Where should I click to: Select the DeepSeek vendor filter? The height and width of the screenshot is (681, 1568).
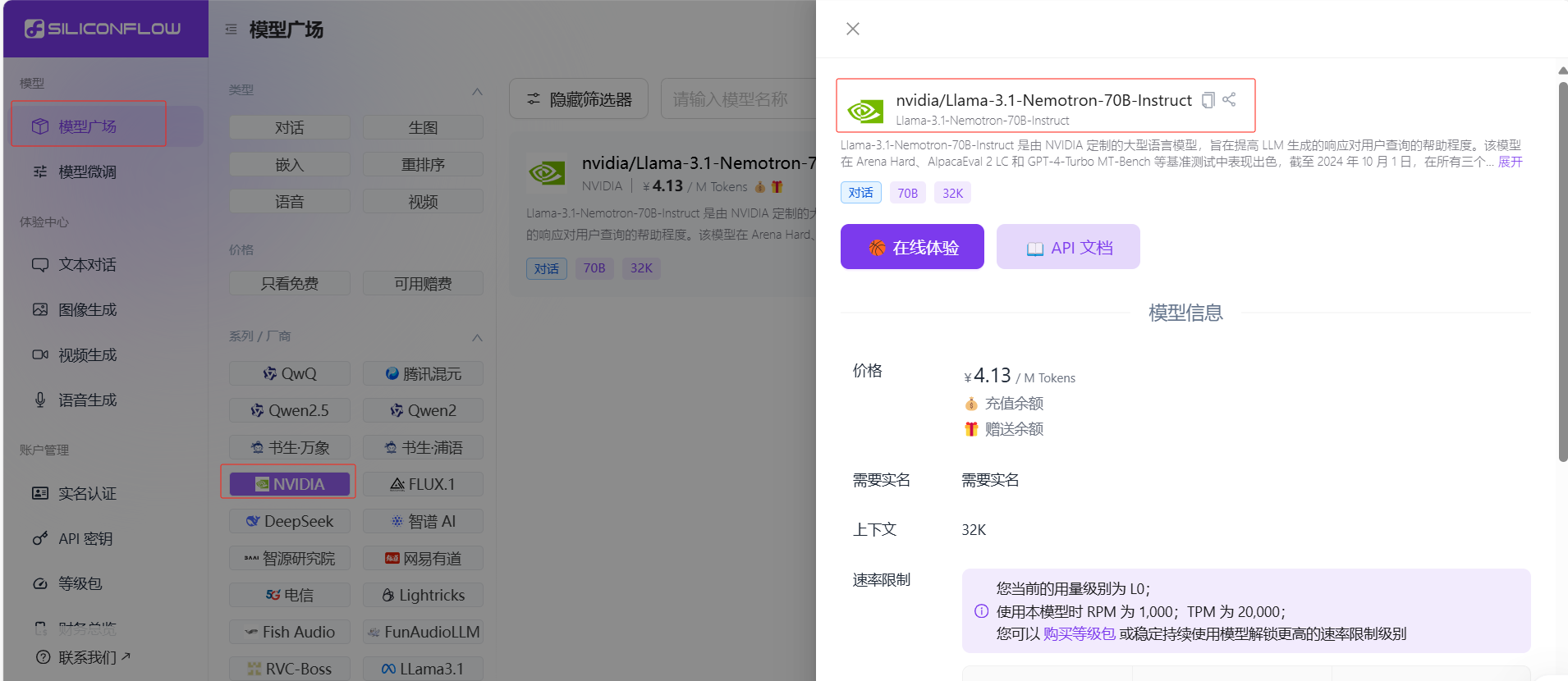click(290, 521)
